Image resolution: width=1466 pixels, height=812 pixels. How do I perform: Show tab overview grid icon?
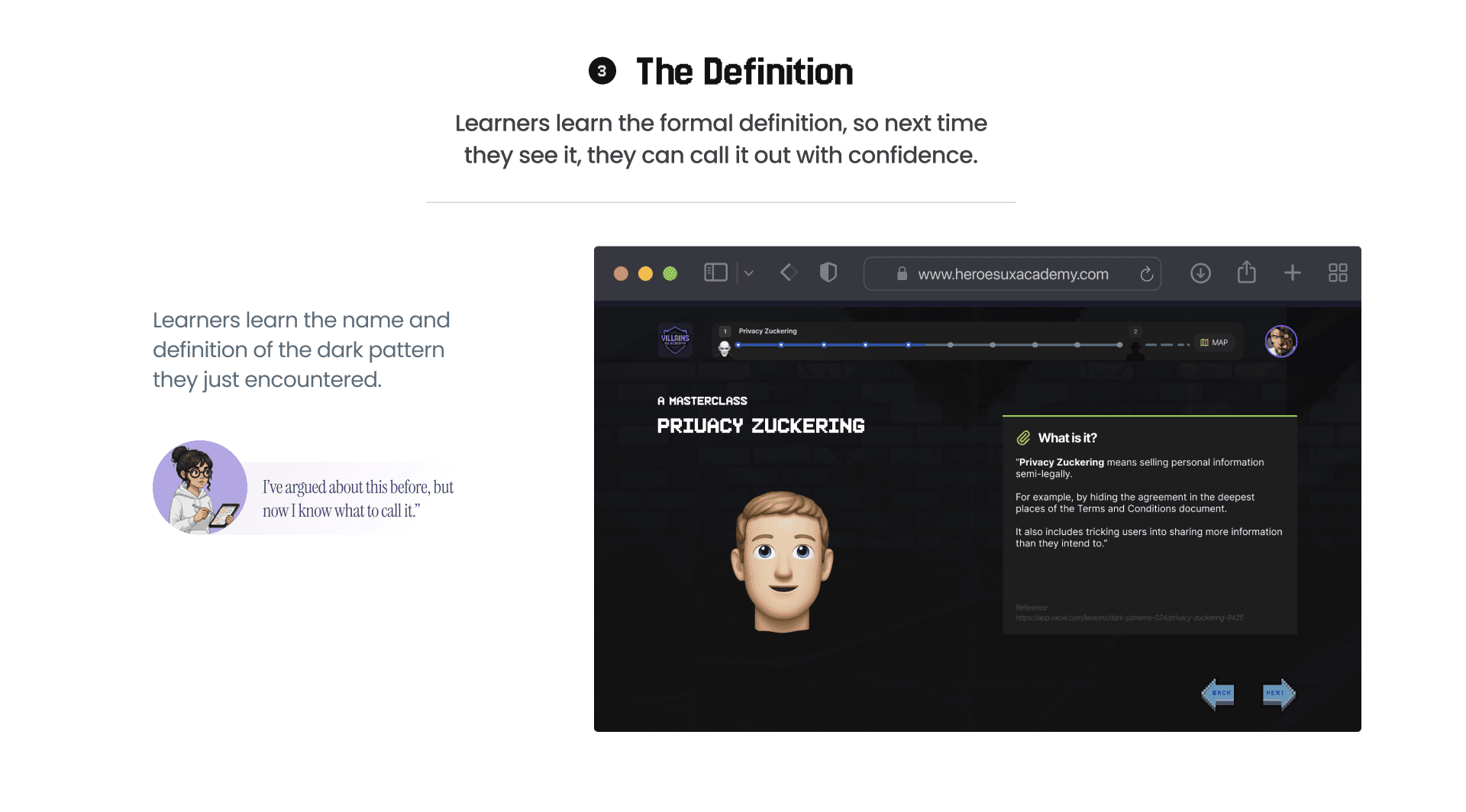pyautogui.click(x=1338, y=272)
